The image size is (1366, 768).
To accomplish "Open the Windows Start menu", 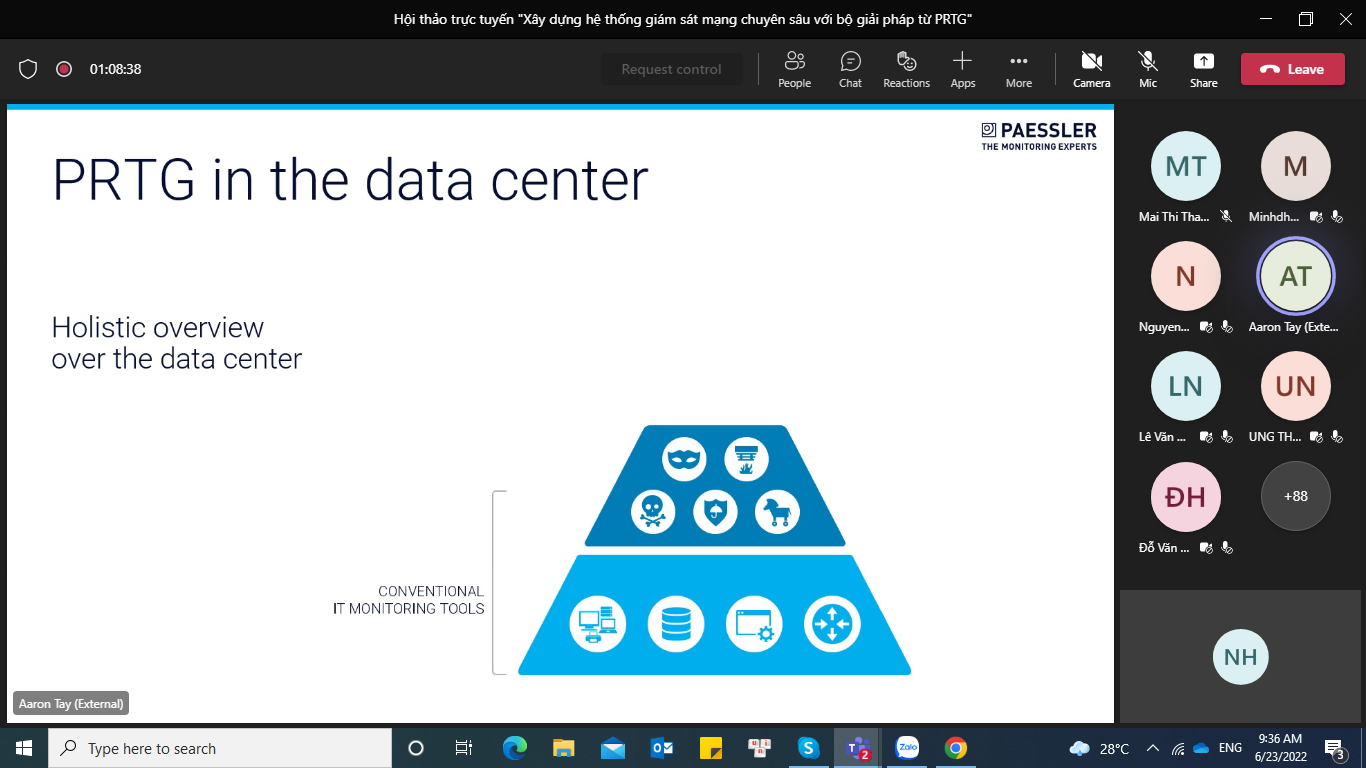I will click(24, 748).
